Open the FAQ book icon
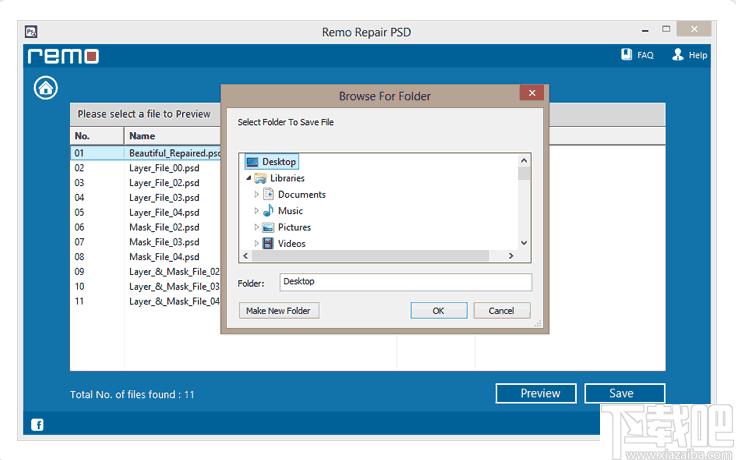The height and width of the screenshot is (460, 736). (627, 54)
